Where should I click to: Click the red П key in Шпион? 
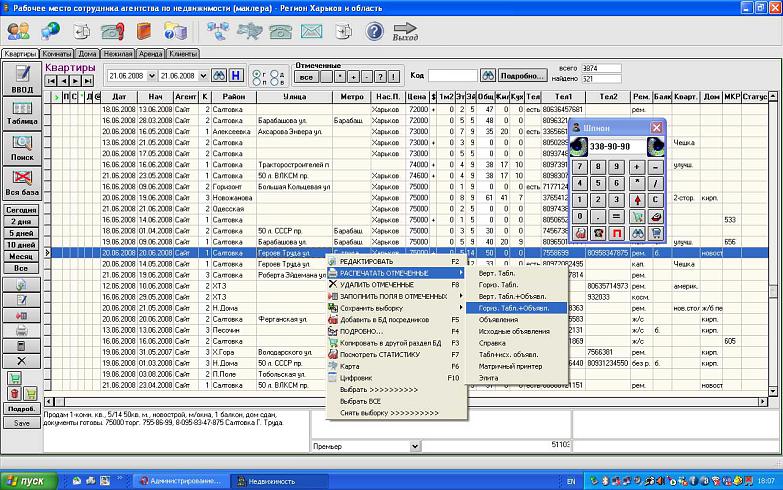point(617,234)
